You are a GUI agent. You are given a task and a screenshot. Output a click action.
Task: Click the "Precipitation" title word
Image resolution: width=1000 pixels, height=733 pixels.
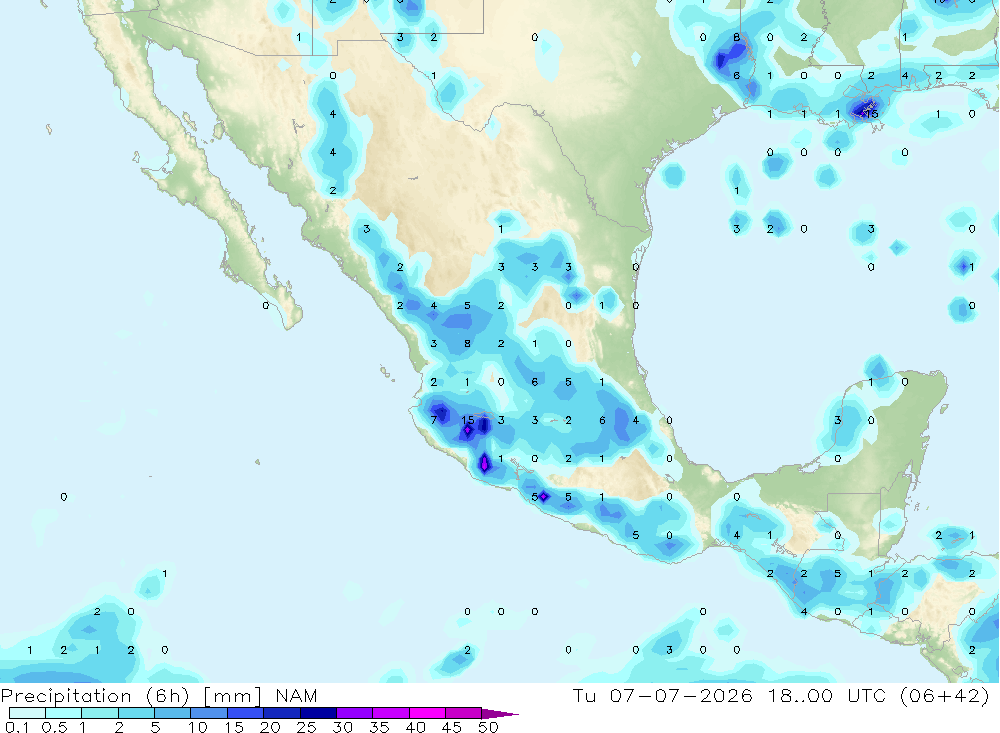pos(66,695)
